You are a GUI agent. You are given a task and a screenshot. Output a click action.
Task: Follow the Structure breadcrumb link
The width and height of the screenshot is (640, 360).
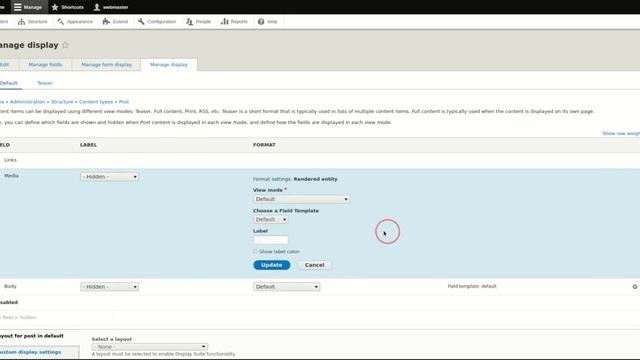point(62,102)
